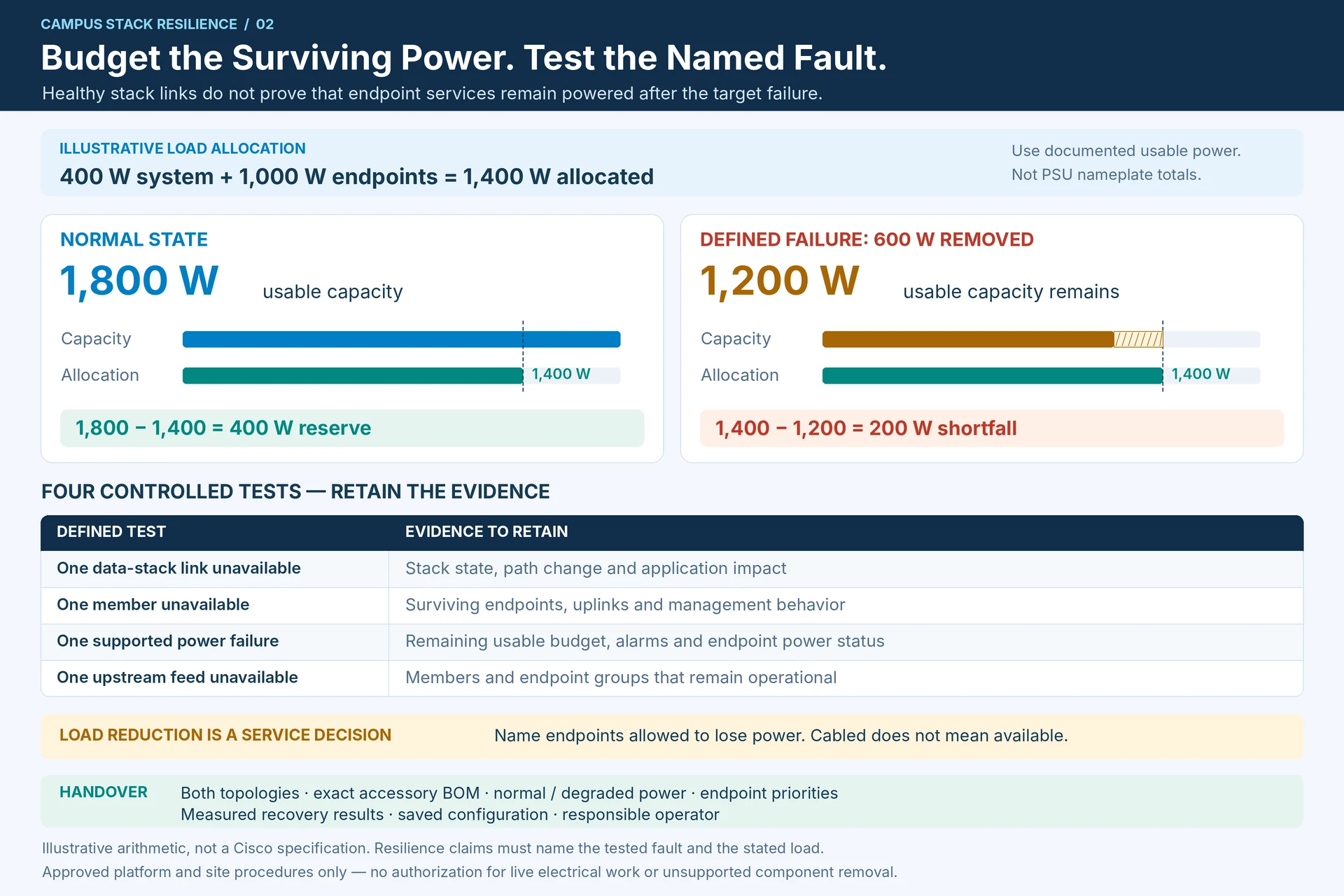
Task: Select the 'One upstream feed unavailable' row
Action: click(672, 678)
